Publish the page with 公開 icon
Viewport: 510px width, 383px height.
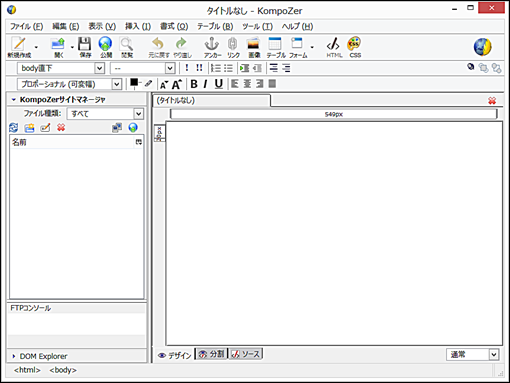pyautogui.click(x=106, y=47)
